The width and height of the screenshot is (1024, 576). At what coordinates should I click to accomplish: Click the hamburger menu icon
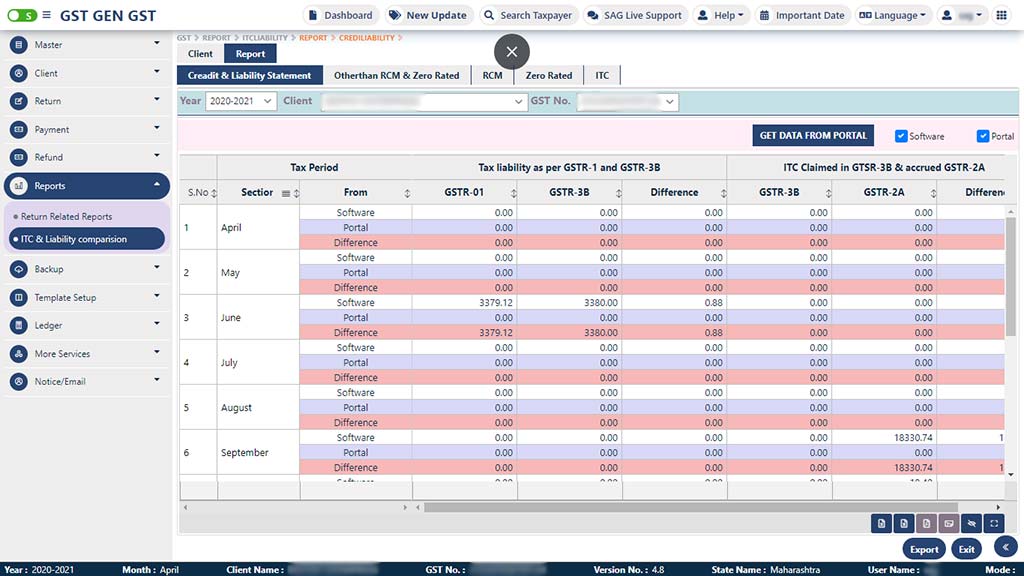(x=47, y=15)
